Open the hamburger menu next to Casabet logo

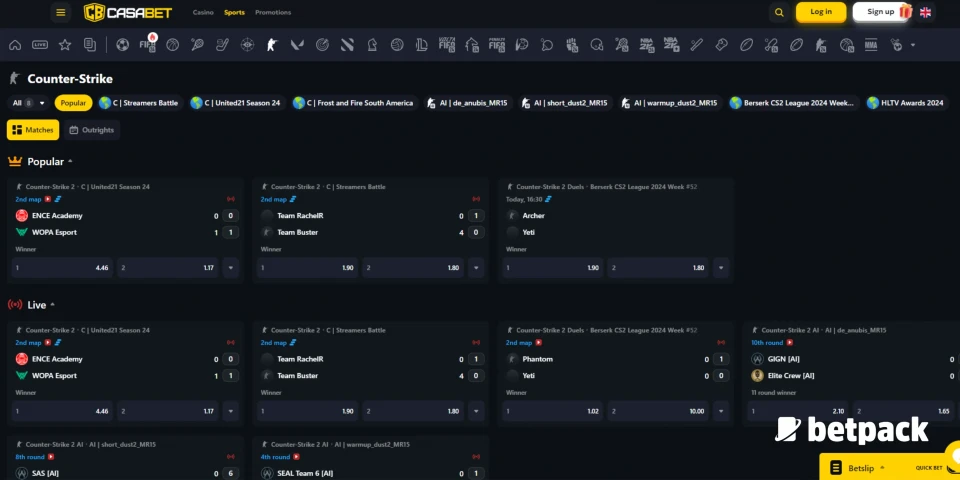tap(61, 12)
